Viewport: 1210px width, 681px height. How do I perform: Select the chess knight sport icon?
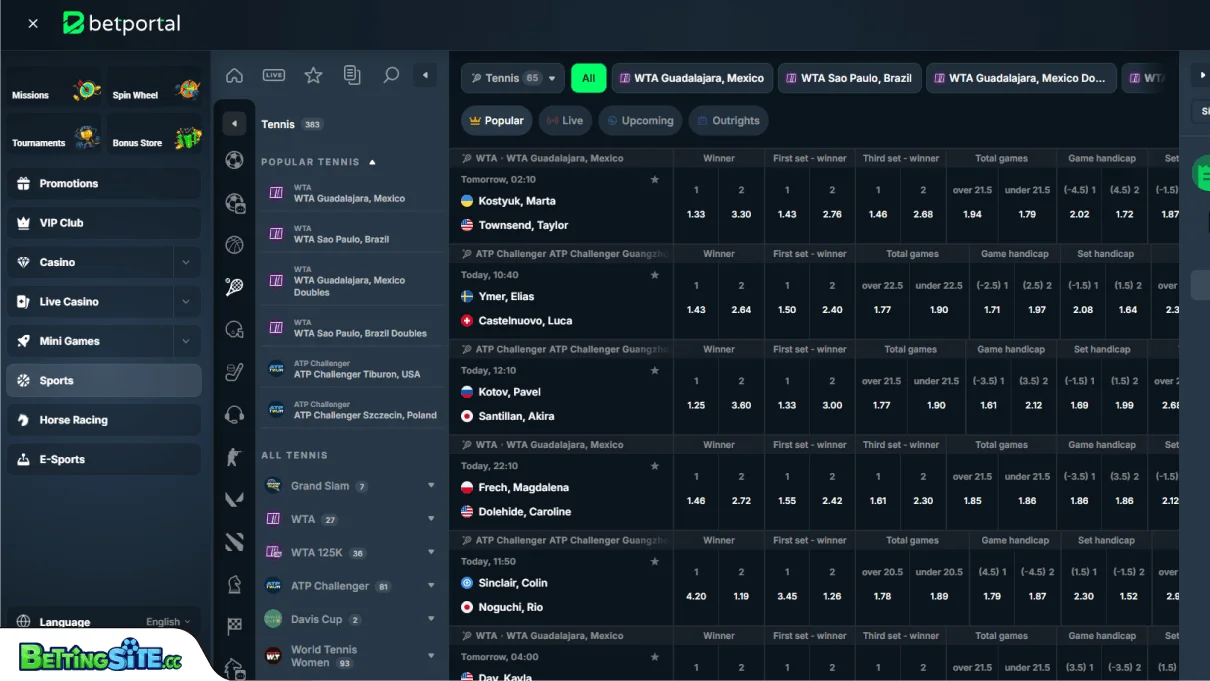coord(234,584)
